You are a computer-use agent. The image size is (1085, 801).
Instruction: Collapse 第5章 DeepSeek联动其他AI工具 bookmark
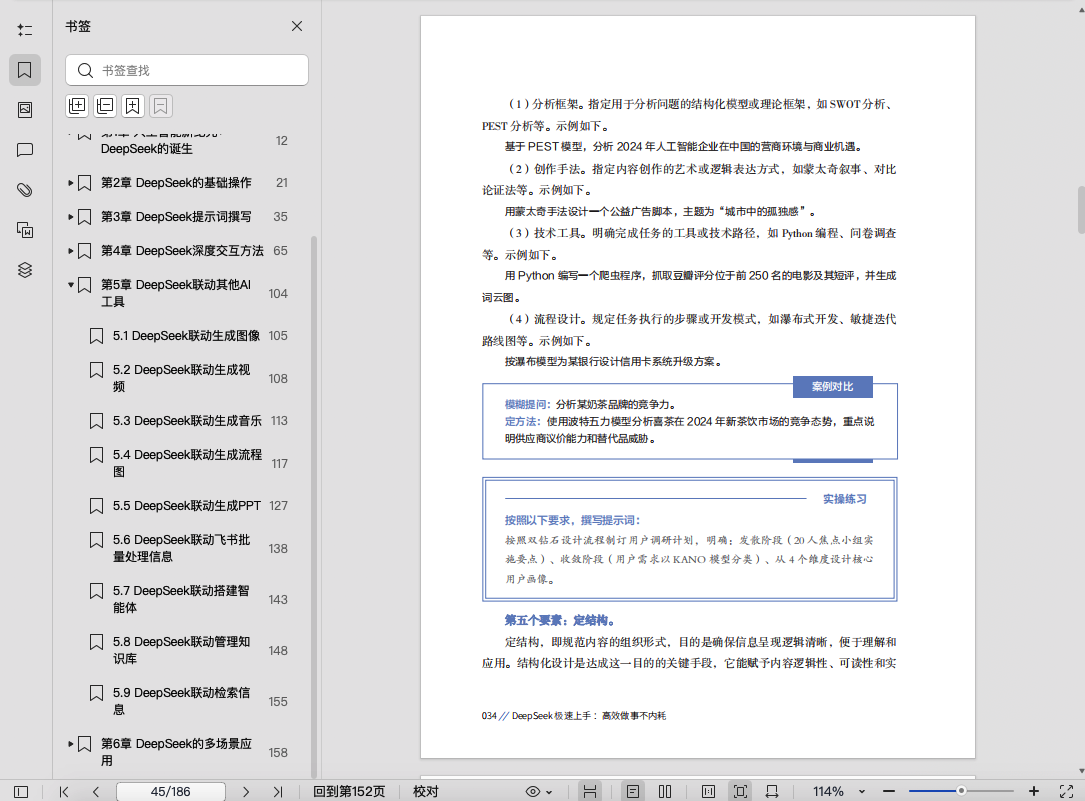[x=71, y=284]
